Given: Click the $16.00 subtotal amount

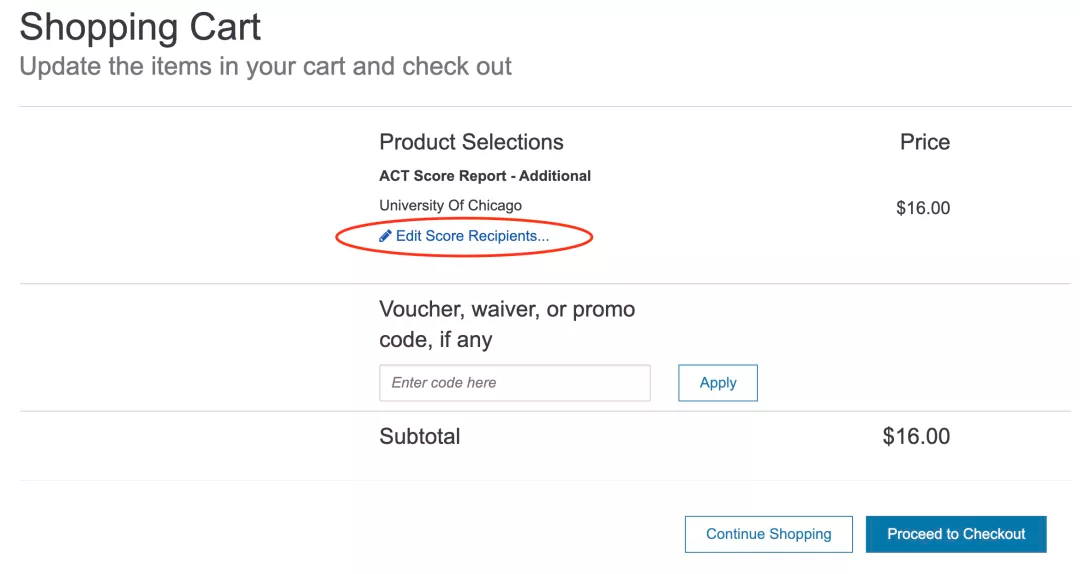Looking at the screenshot, I should click(x=916, y=436).
